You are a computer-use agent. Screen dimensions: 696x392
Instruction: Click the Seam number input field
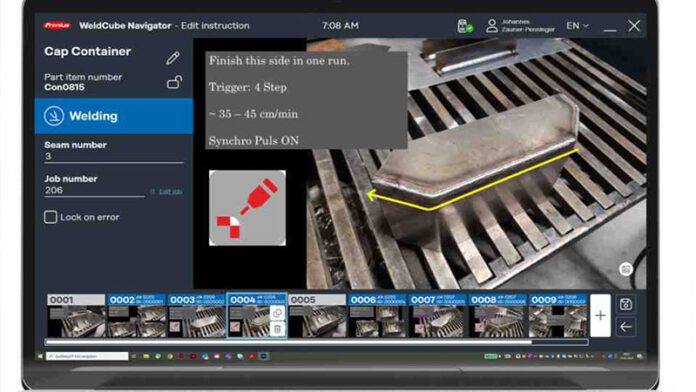point(114,156)
